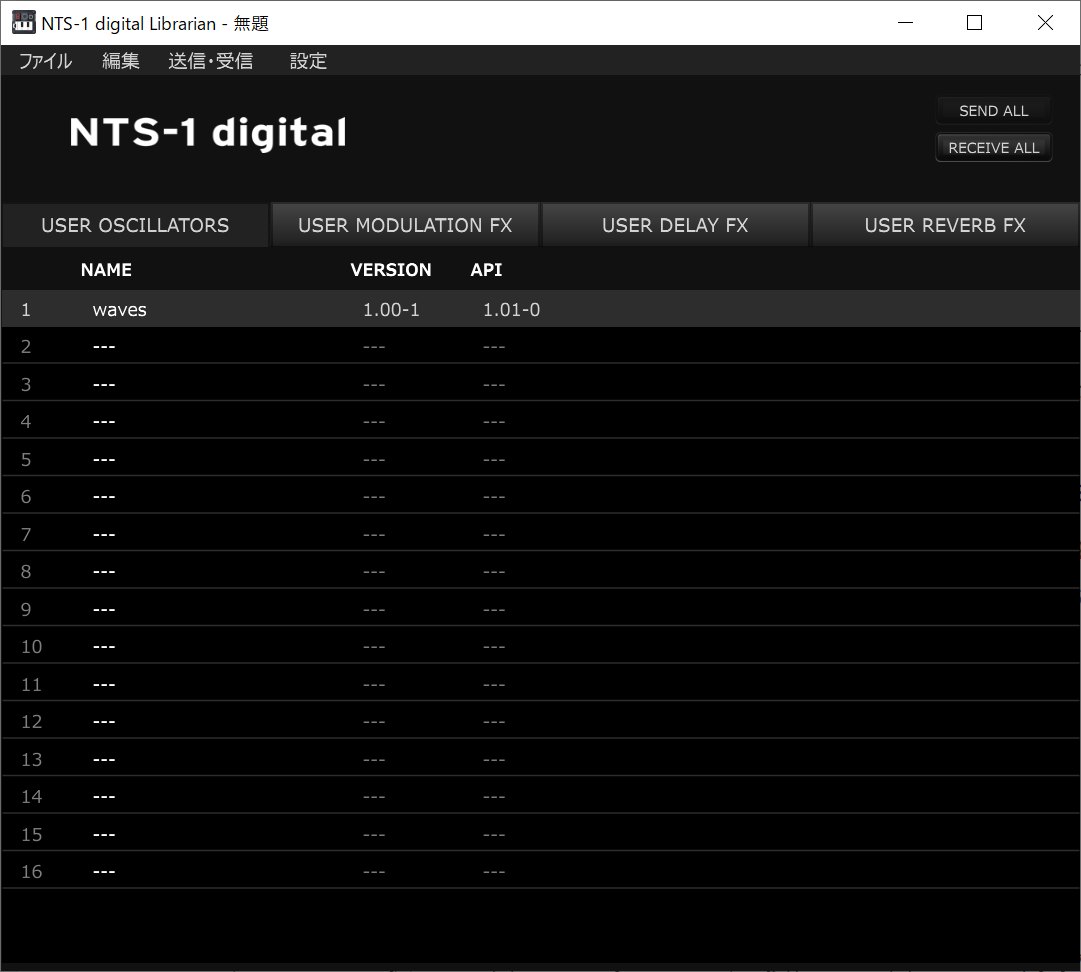Open the 送信・受信 menu
The image size is (1081, 972).
pyautogui.click(x=210, y=61)
